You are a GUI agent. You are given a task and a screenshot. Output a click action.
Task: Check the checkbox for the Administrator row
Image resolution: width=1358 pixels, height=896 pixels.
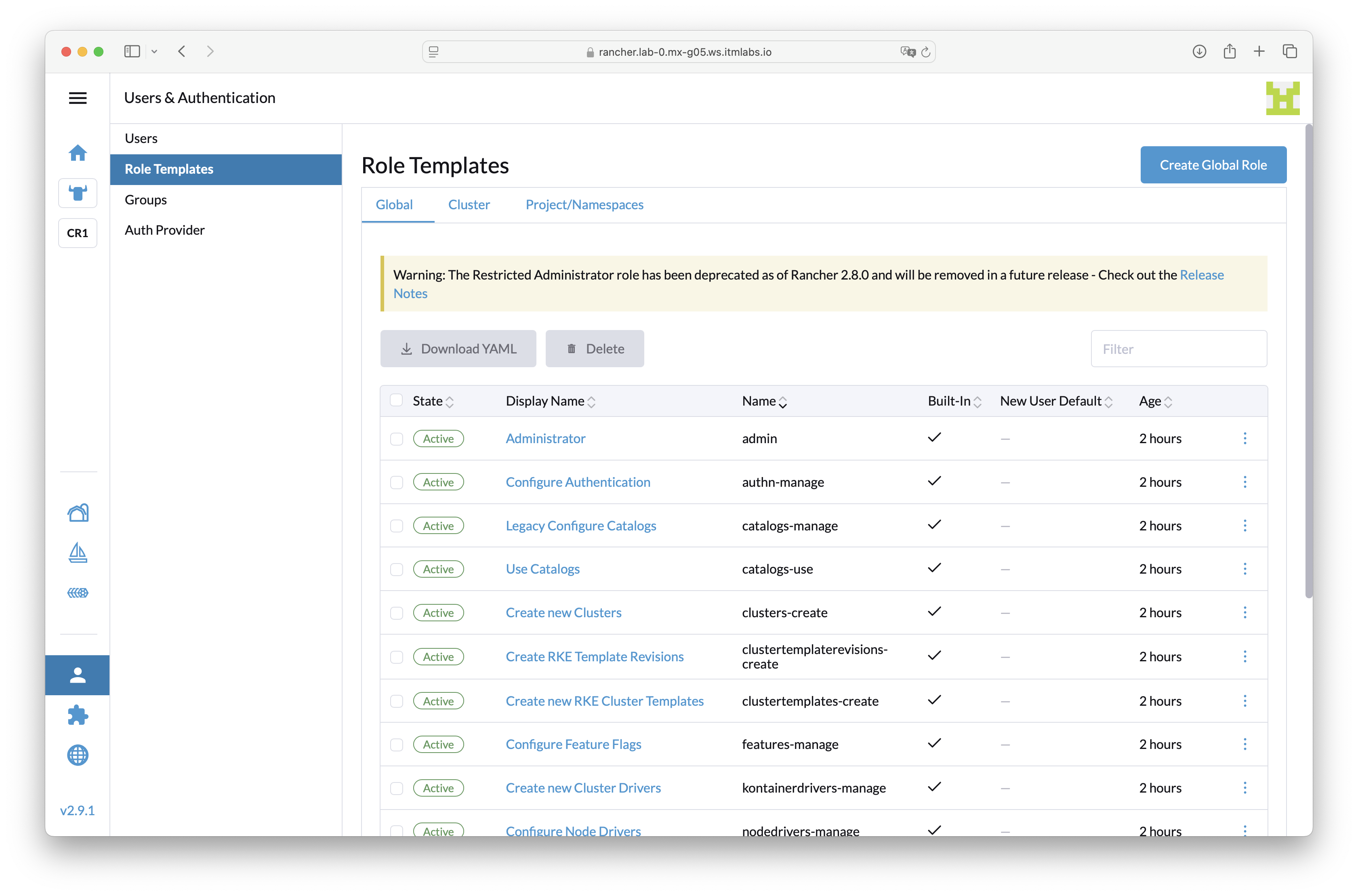pos(397,439)
